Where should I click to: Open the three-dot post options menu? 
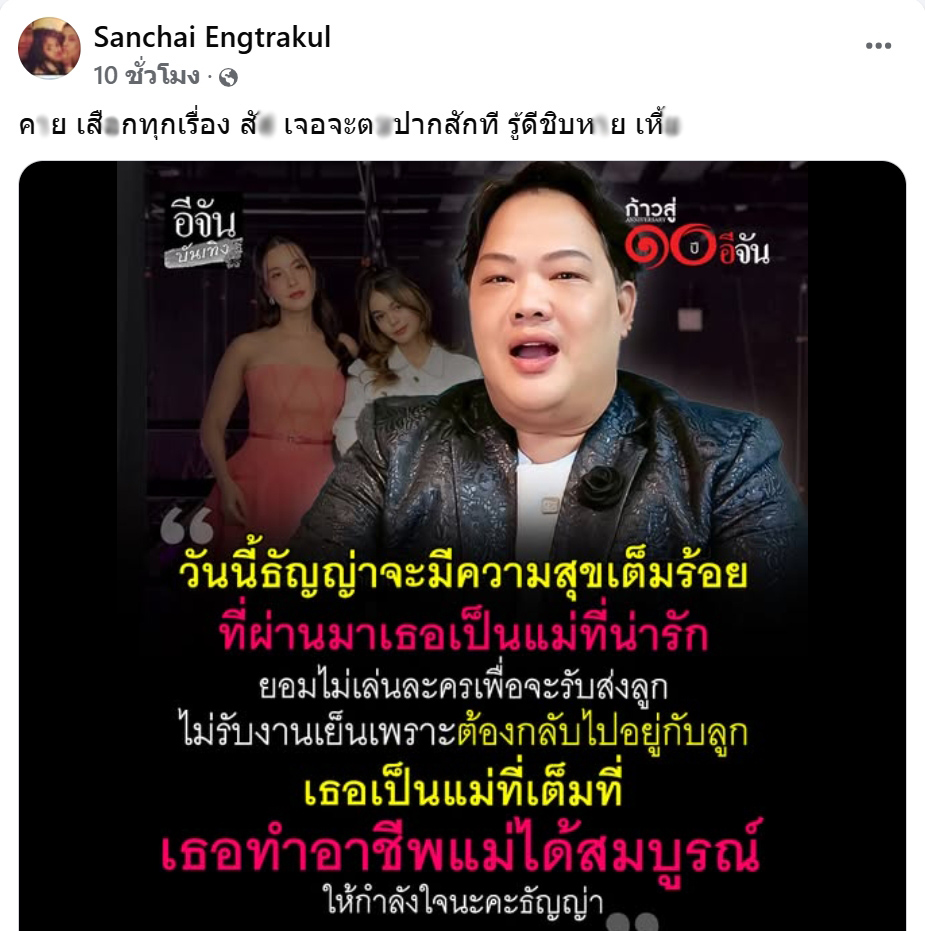tap(878, 46)
